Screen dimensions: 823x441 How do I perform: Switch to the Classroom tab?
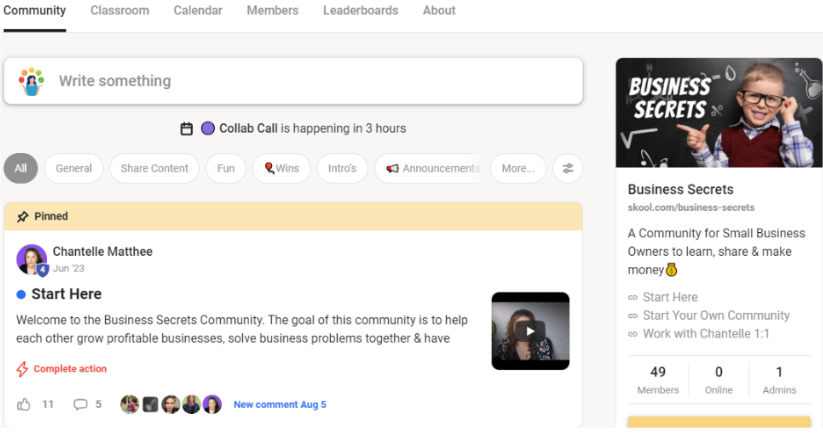[120, 10]
